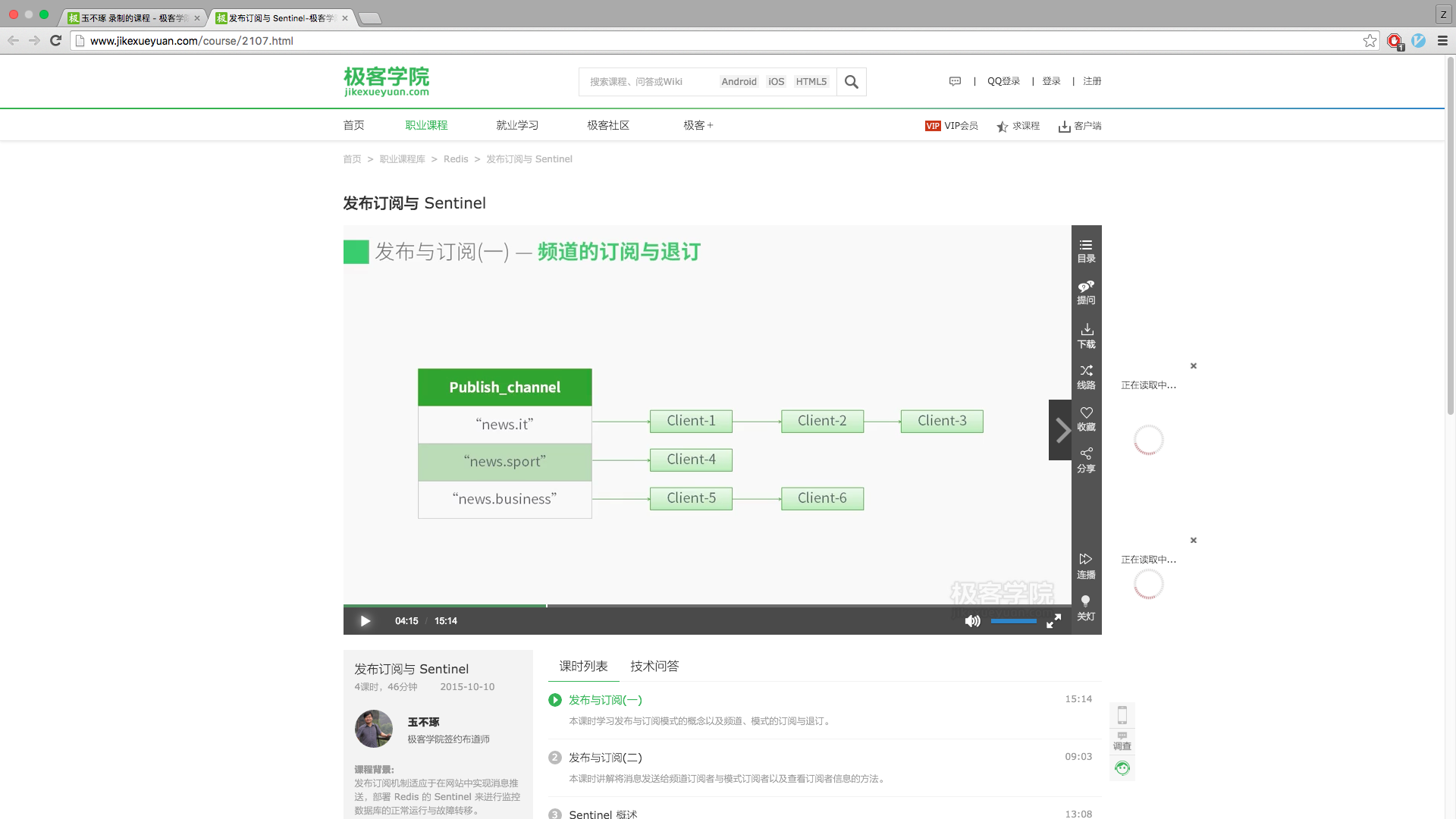This screenshot has width=1456, height=819.
Task: Add course to favorites with 收藏 heart
Action: 1086,418
